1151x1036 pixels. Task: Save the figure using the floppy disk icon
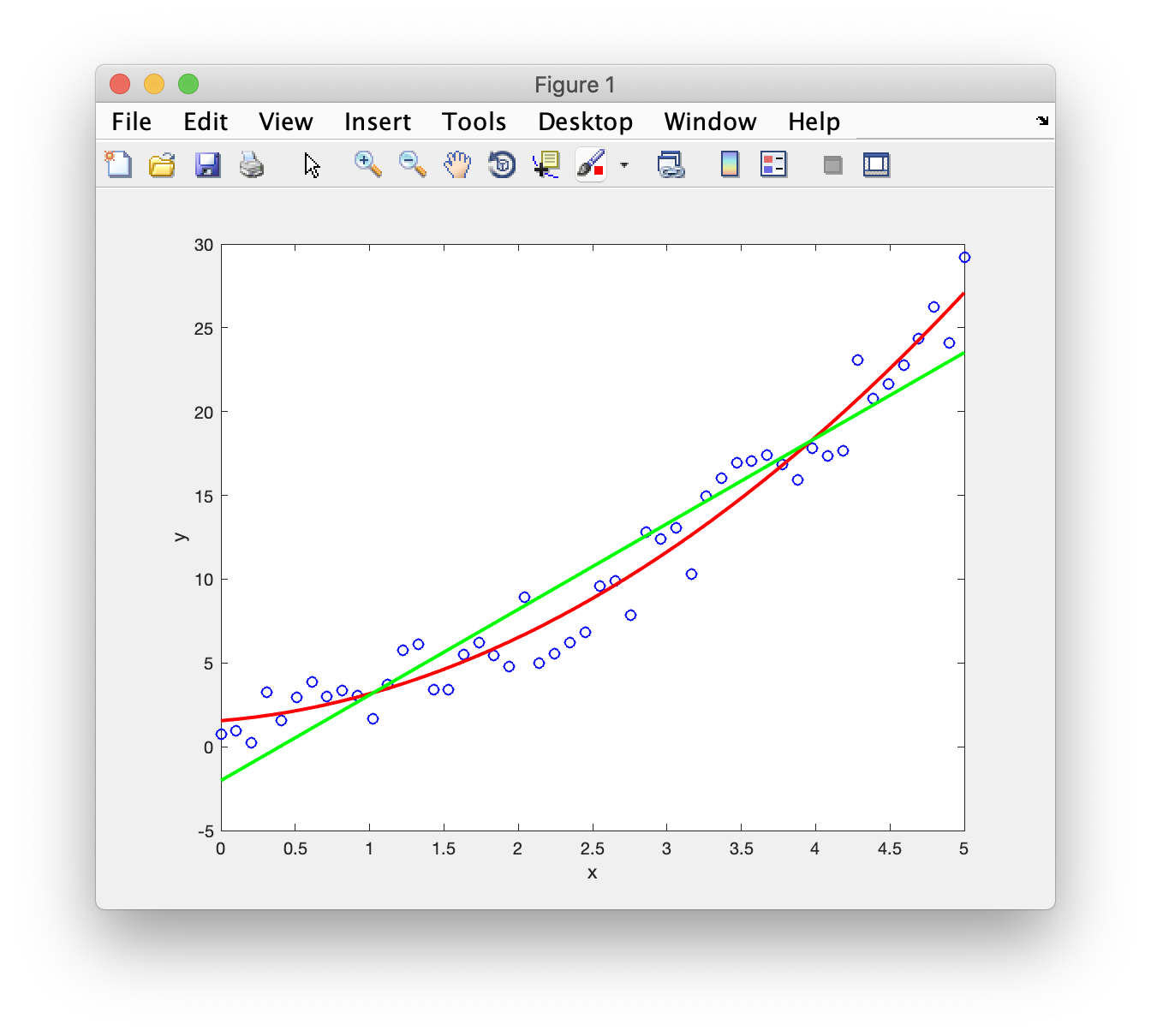[x=207, y=164]
